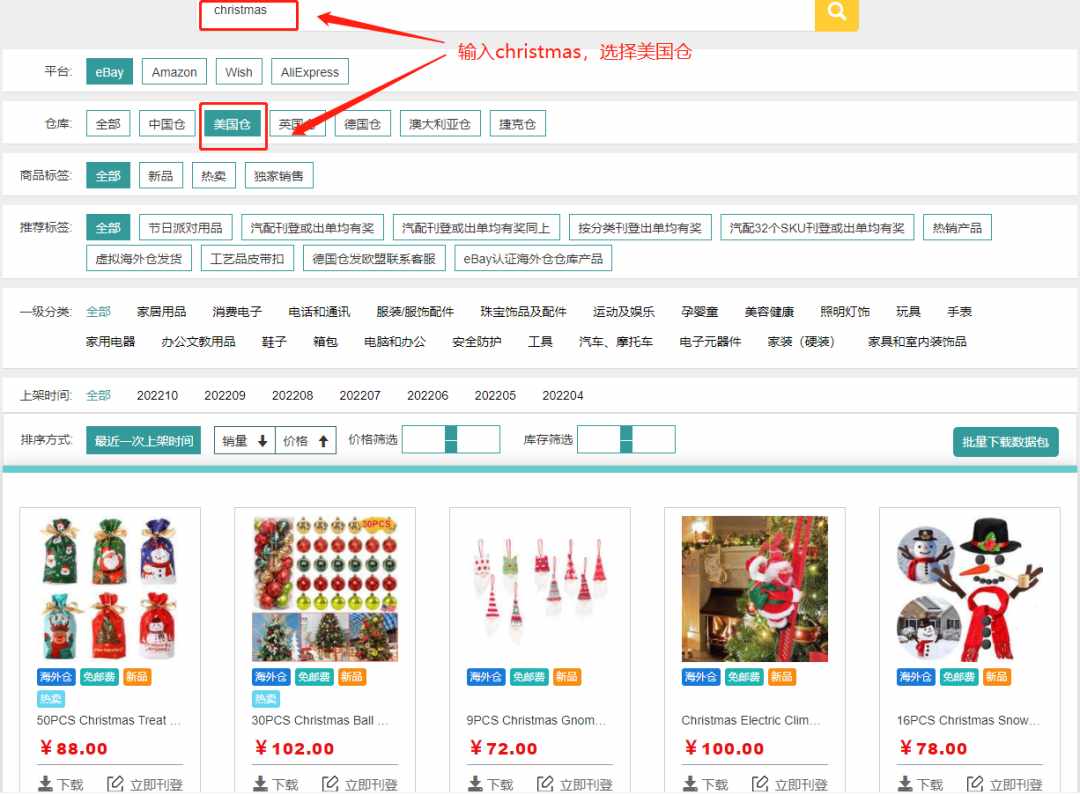Select the 工艺品皮带扣 recommended tag

click(x=247, y=258)
